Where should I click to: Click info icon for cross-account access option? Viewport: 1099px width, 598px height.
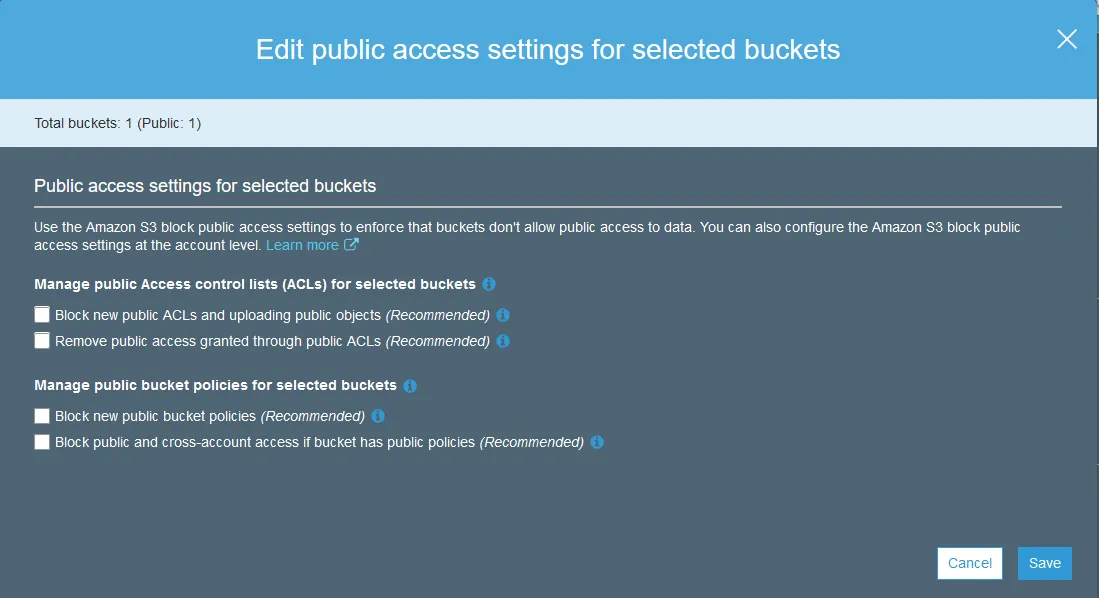click(597, 442)
